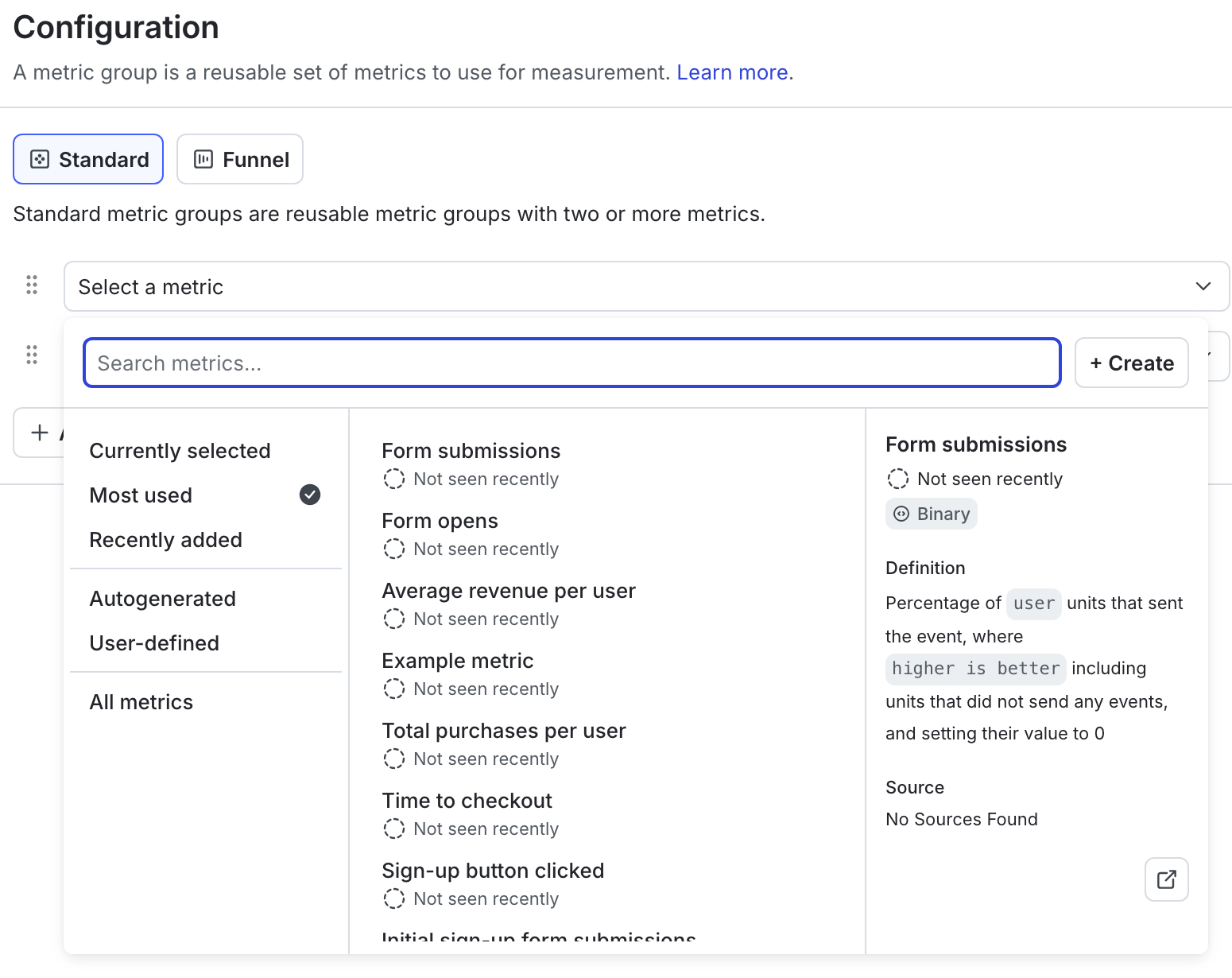Click the drag handle beside Select a metric
Screen dimensions: 1232x978
[32, 284]
